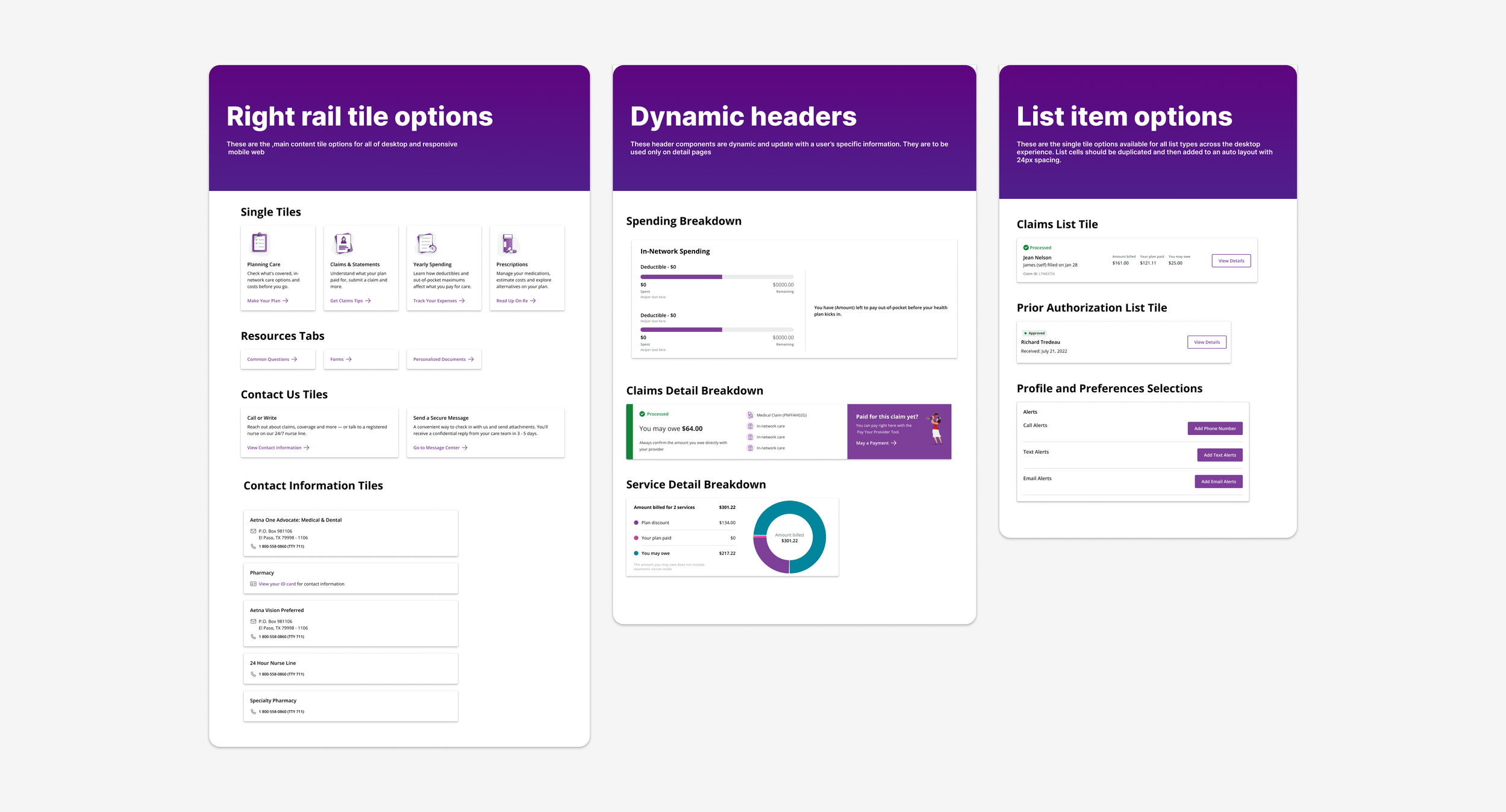Click the phone icon in 24 Hour Nurse Line tile
1506x812 pixels.
253,674
